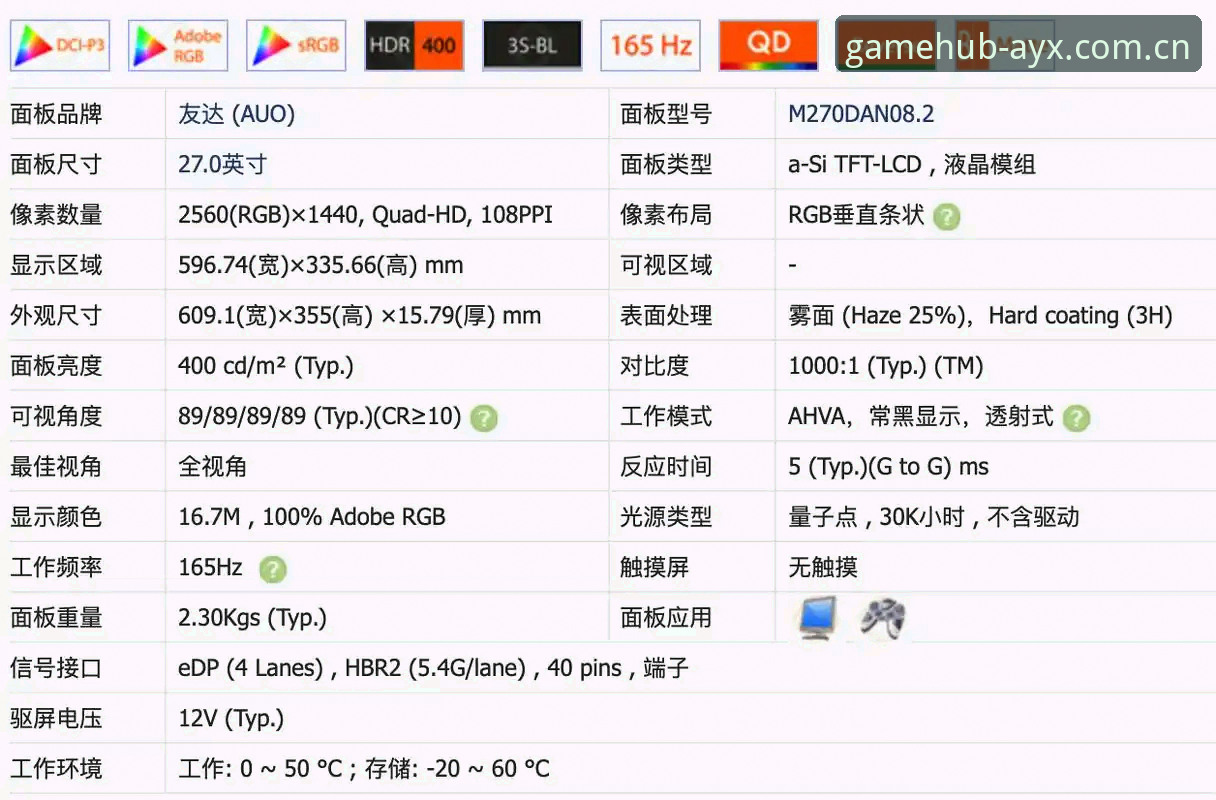This screenshot has height=800, width=1216.
Task: Click the 89/89/89/89 (Typ.)(CR≥10) value
Action: click(x=320, y=416)
